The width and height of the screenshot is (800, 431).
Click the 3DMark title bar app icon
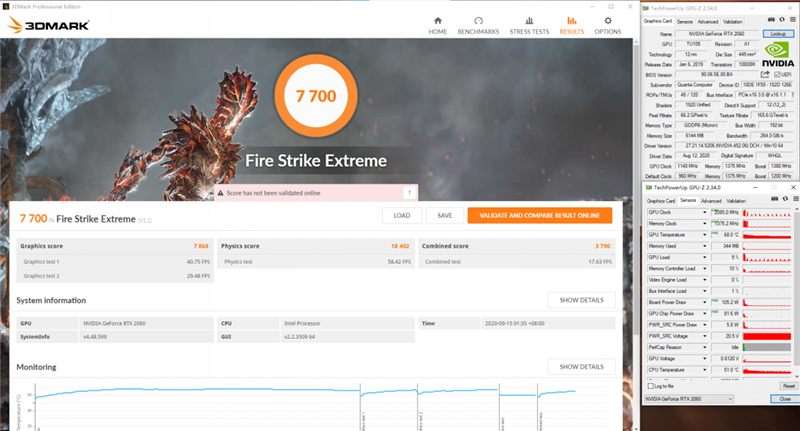(6, 7)
